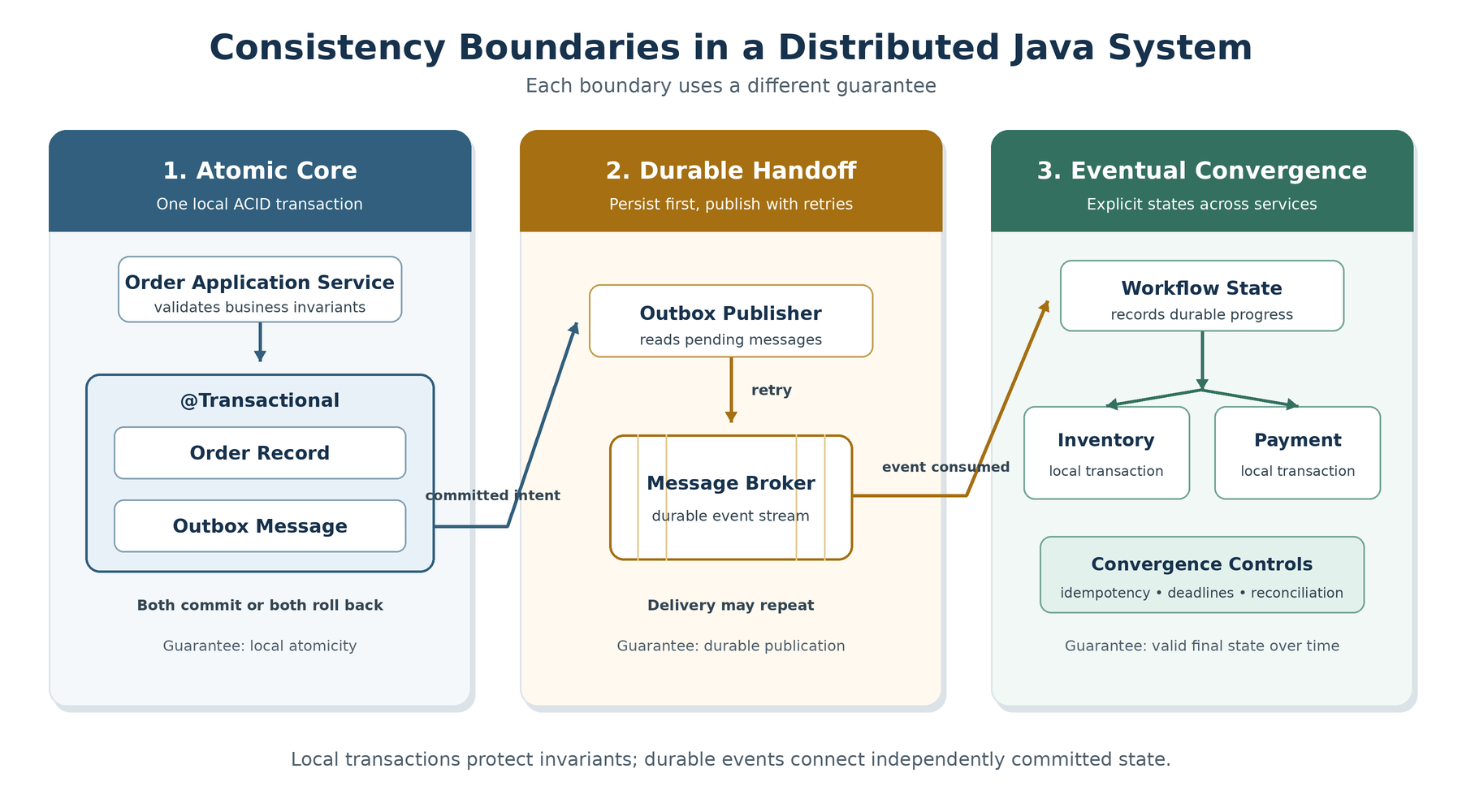Click the 'retry' arrow label

(x=772, y=390)
